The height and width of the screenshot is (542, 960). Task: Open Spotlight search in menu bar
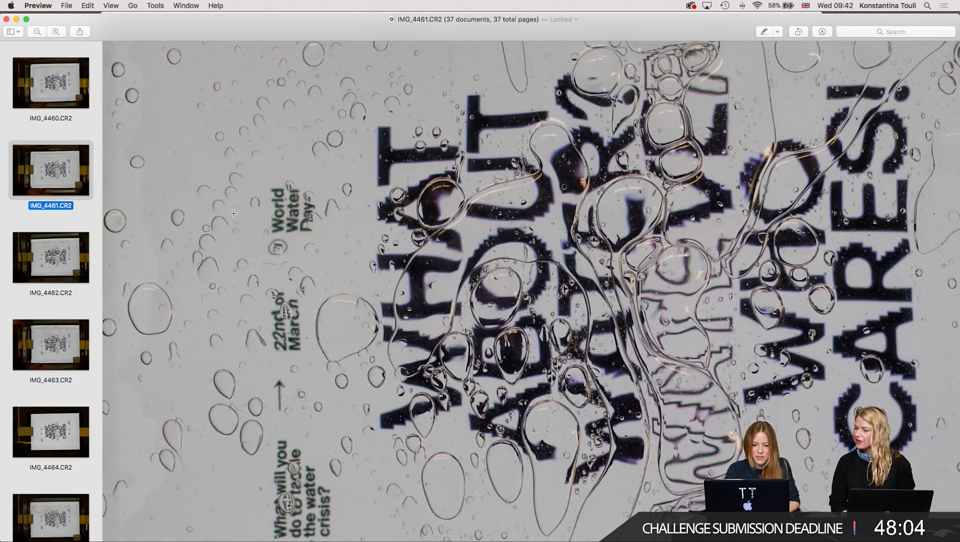(928, 6)
